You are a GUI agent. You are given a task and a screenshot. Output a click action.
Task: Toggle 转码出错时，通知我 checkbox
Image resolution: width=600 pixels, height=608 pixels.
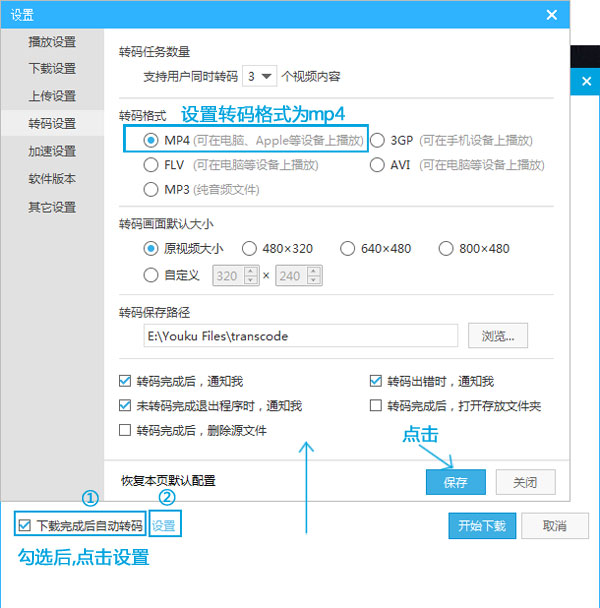[375, 381]
